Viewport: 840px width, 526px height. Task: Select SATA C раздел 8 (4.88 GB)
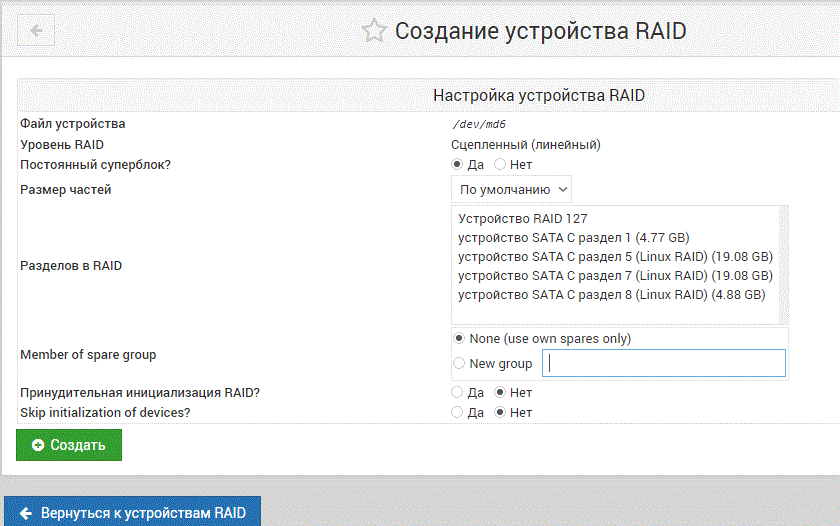611,295
